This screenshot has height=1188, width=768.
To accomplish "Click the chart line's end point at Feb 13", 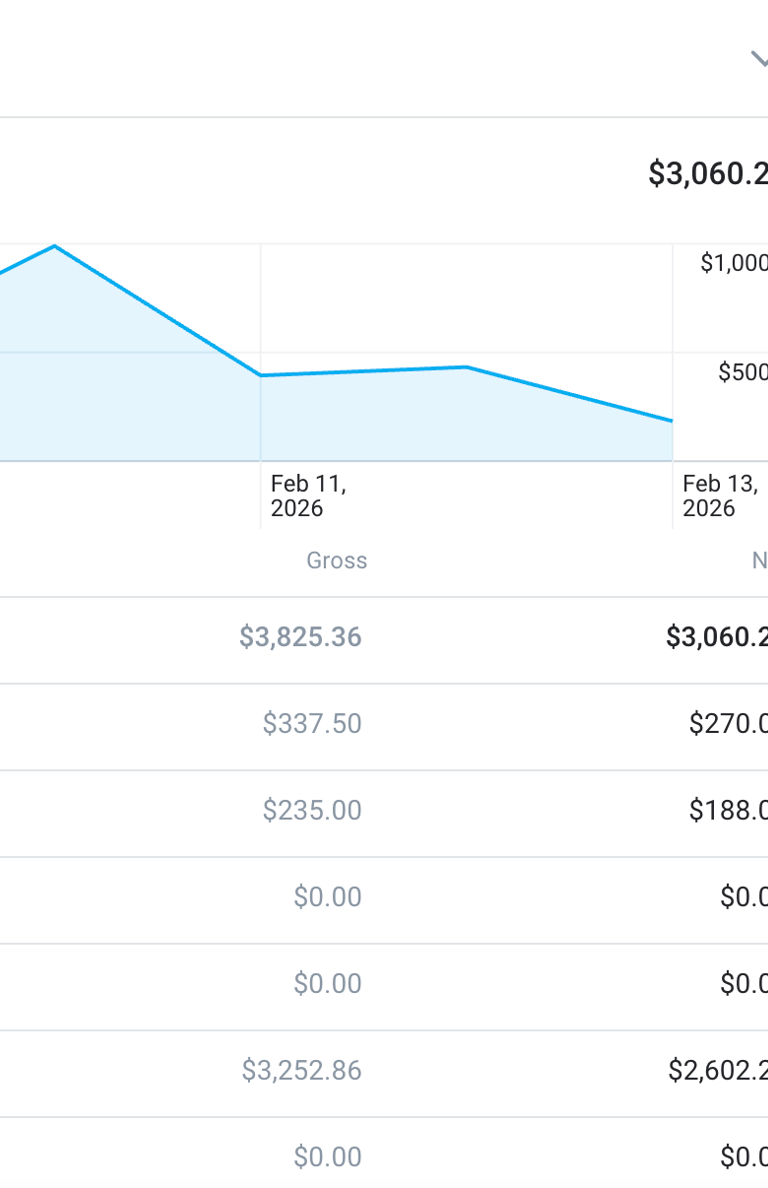I will pos(672,421).
